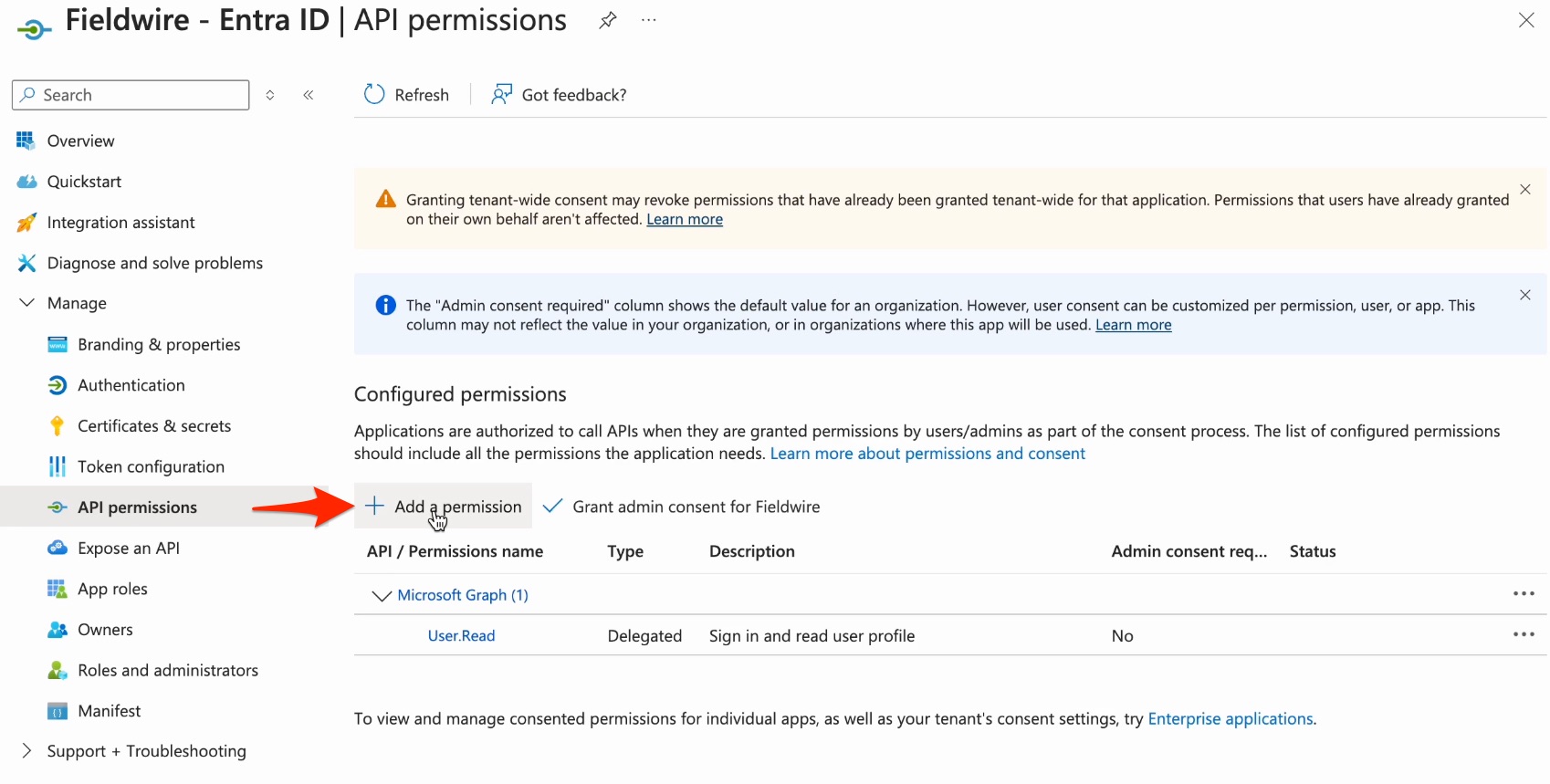
Task: Click the Branding & properties icon
Action: tap(58, 344)
